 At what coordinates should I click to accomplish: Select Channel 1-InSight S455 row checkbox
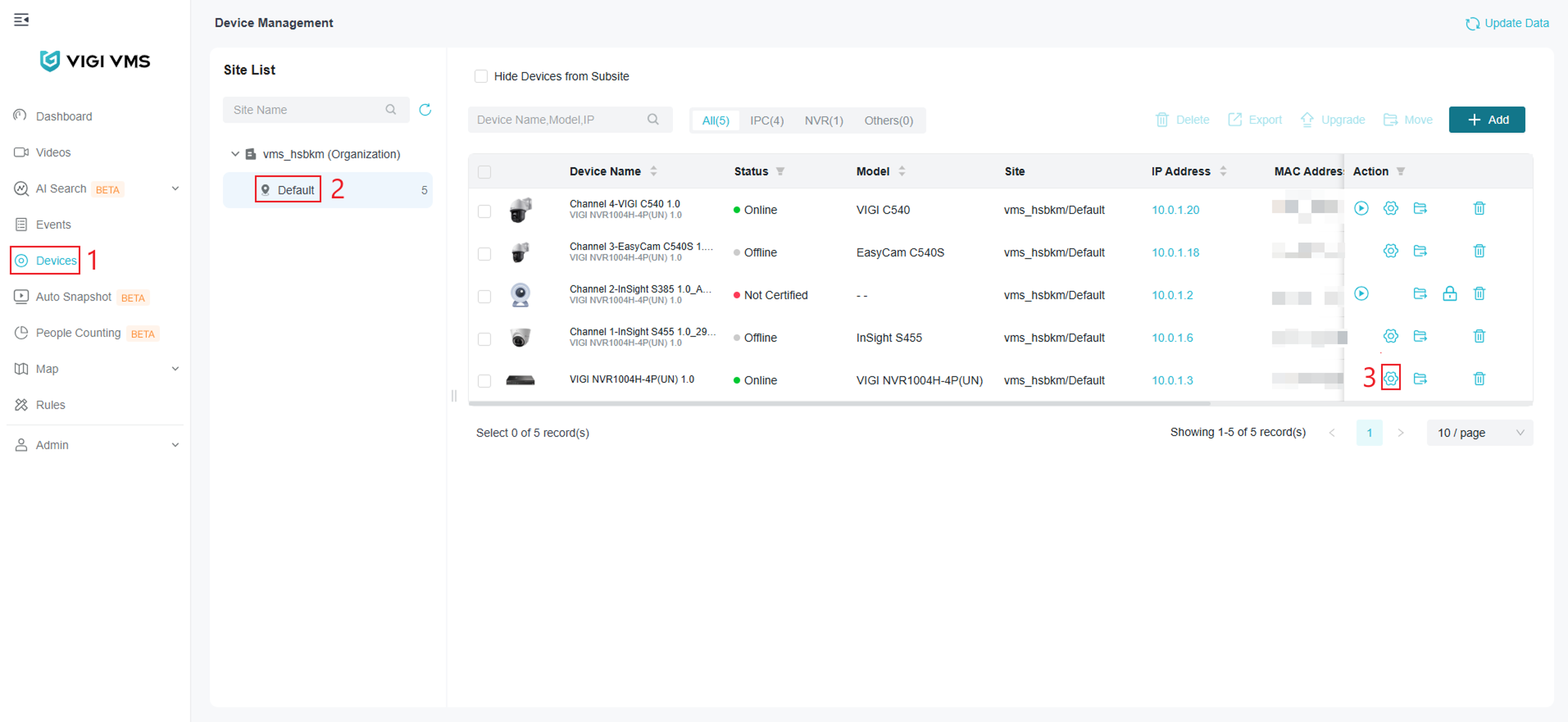(484, 338)
